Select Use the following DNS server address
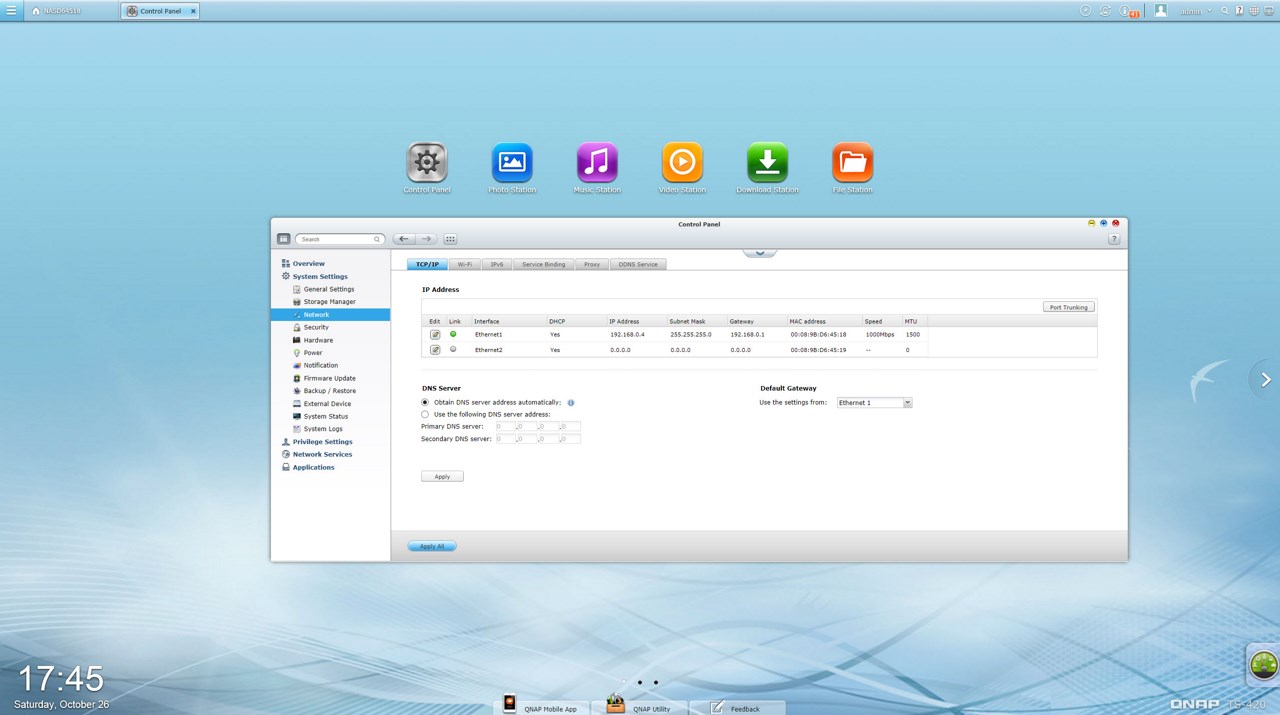 coord(425,414)
